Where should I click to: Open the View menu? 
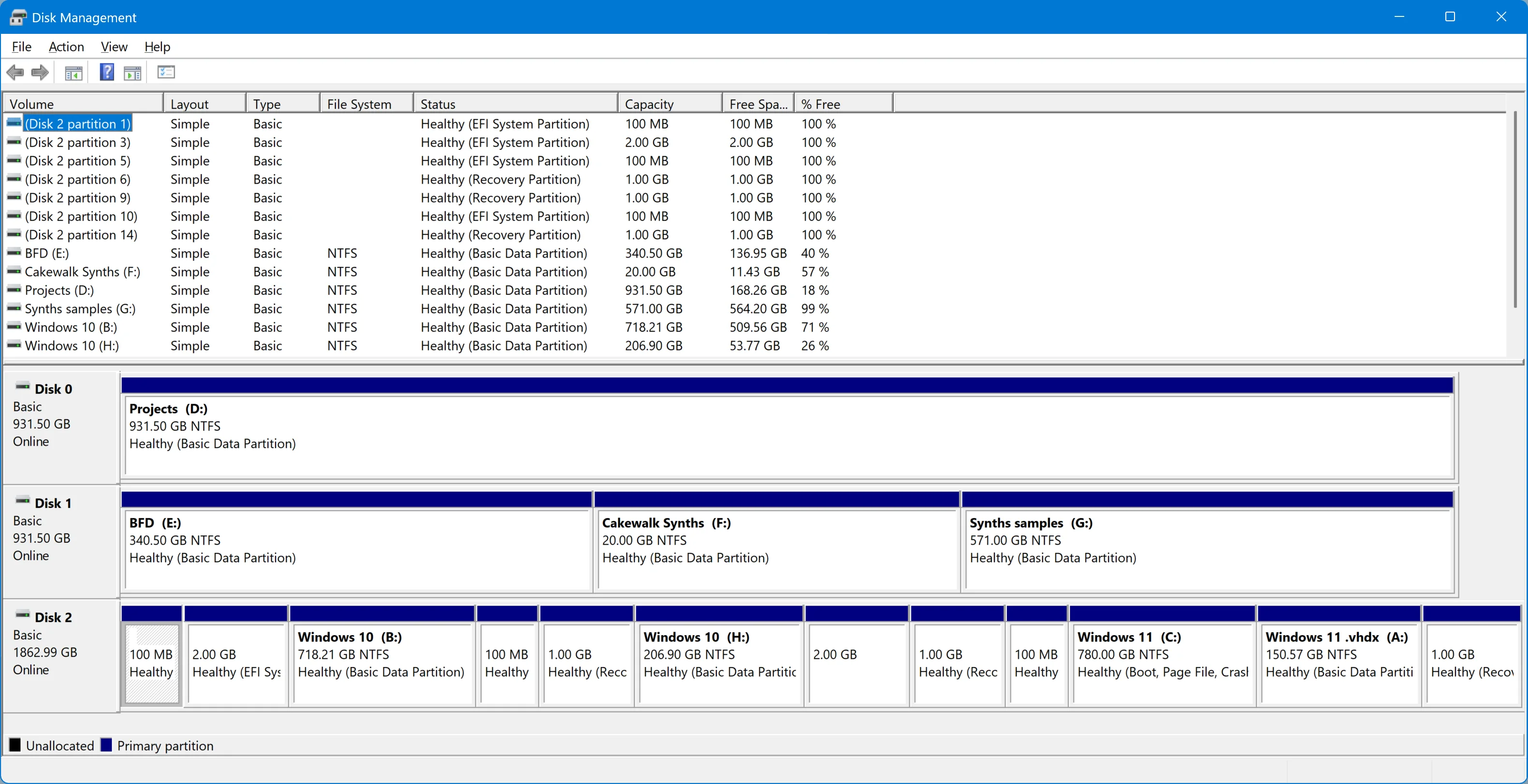point(114,46)
